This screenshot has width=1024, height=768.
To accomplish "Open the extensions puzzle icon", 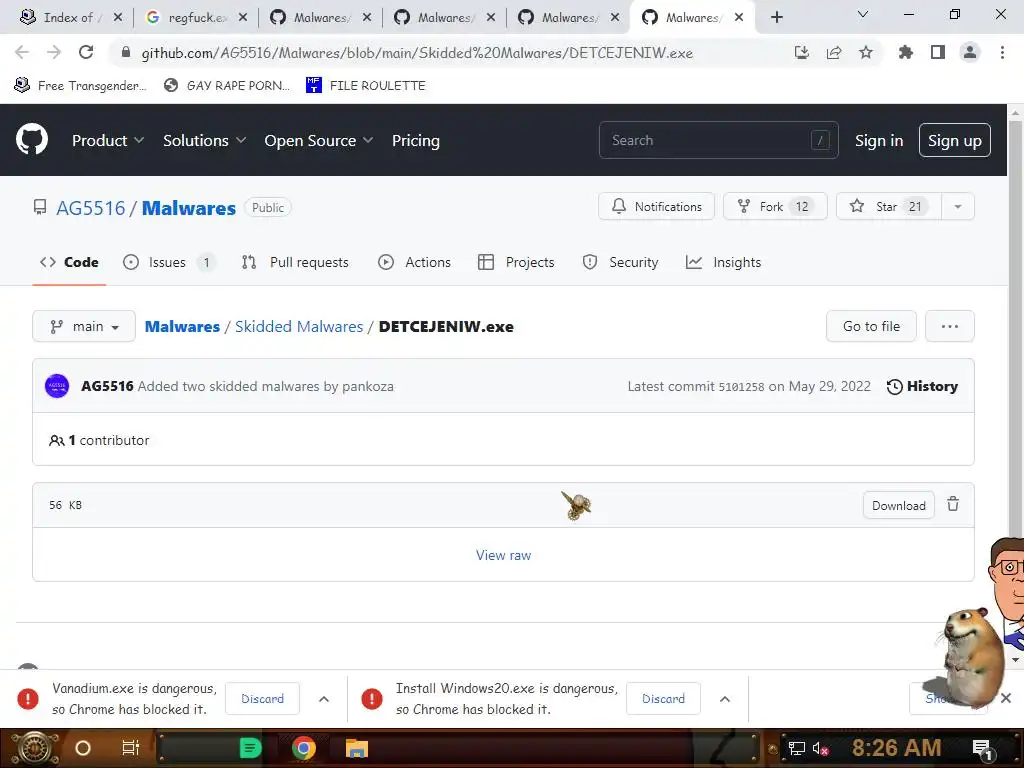I will click(x=905, y=52).
